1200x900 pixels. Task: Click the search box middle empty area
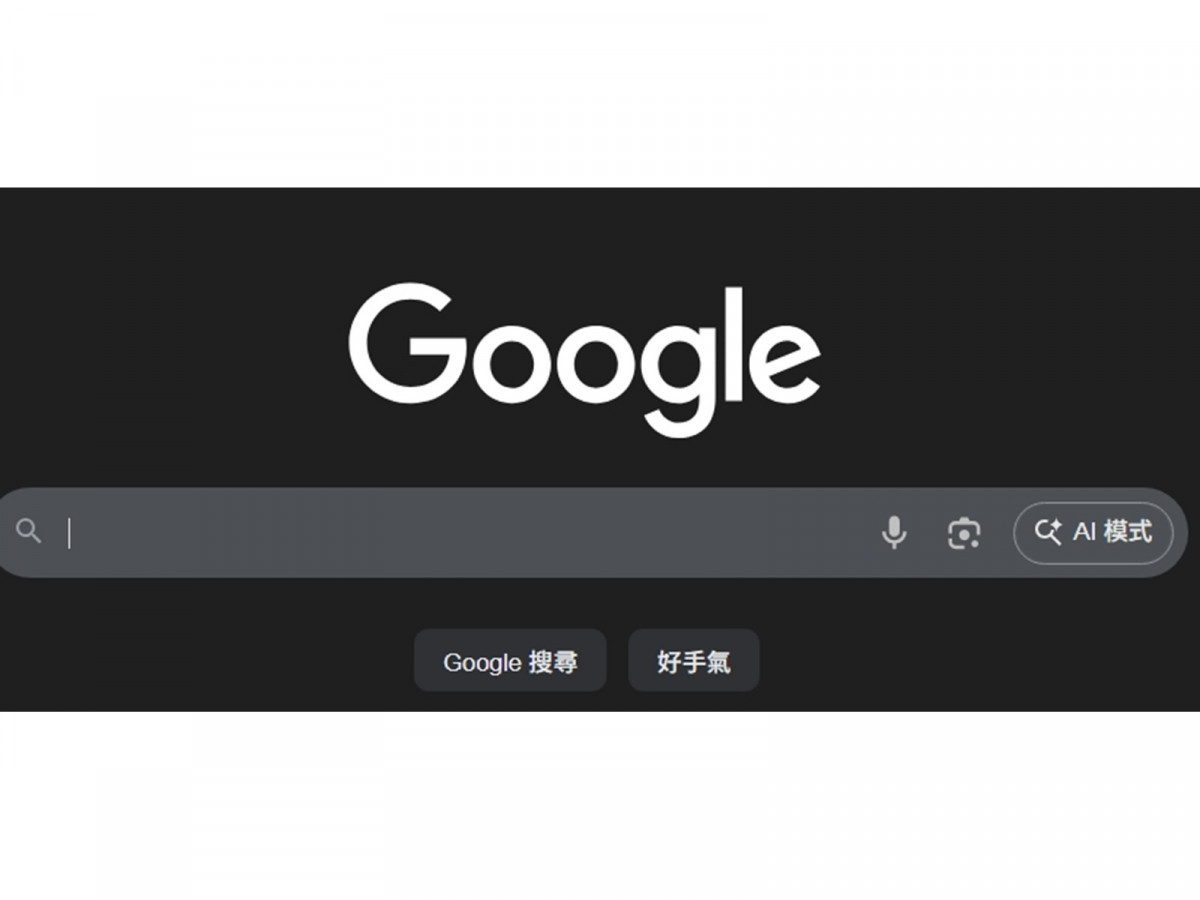470,532
